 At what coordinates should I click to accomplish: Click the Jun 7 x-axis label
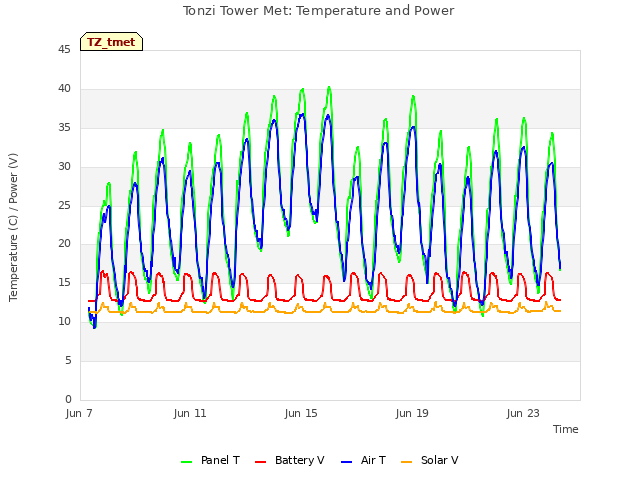pos(79,413)
